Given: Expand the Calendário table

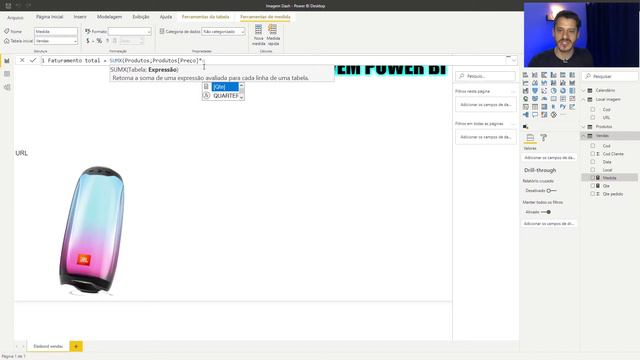Looking at the screenshot, I should click(584, 90).
